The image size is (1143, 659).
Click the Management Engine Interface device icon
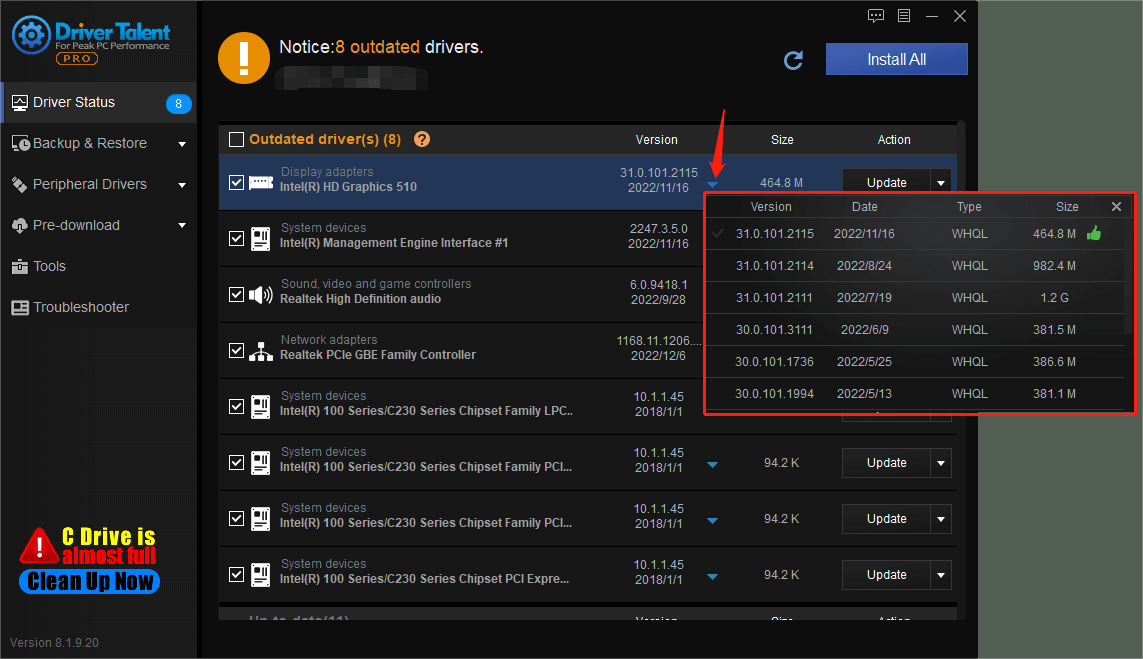(260, 238)
